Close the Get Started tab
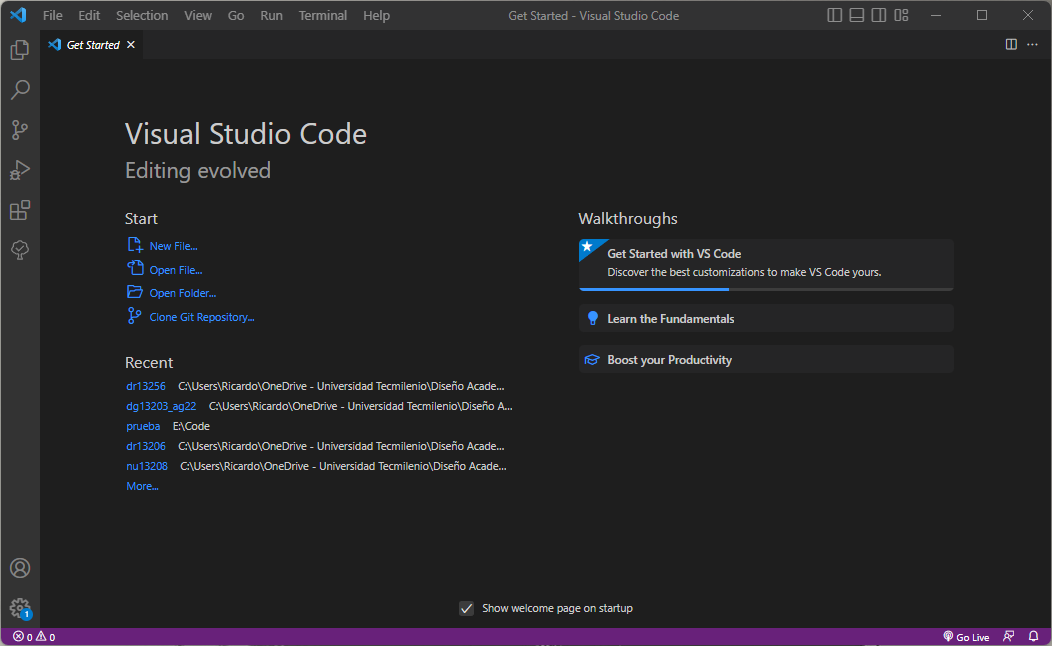The image size is (1052, 646). [x=131, y=44]
